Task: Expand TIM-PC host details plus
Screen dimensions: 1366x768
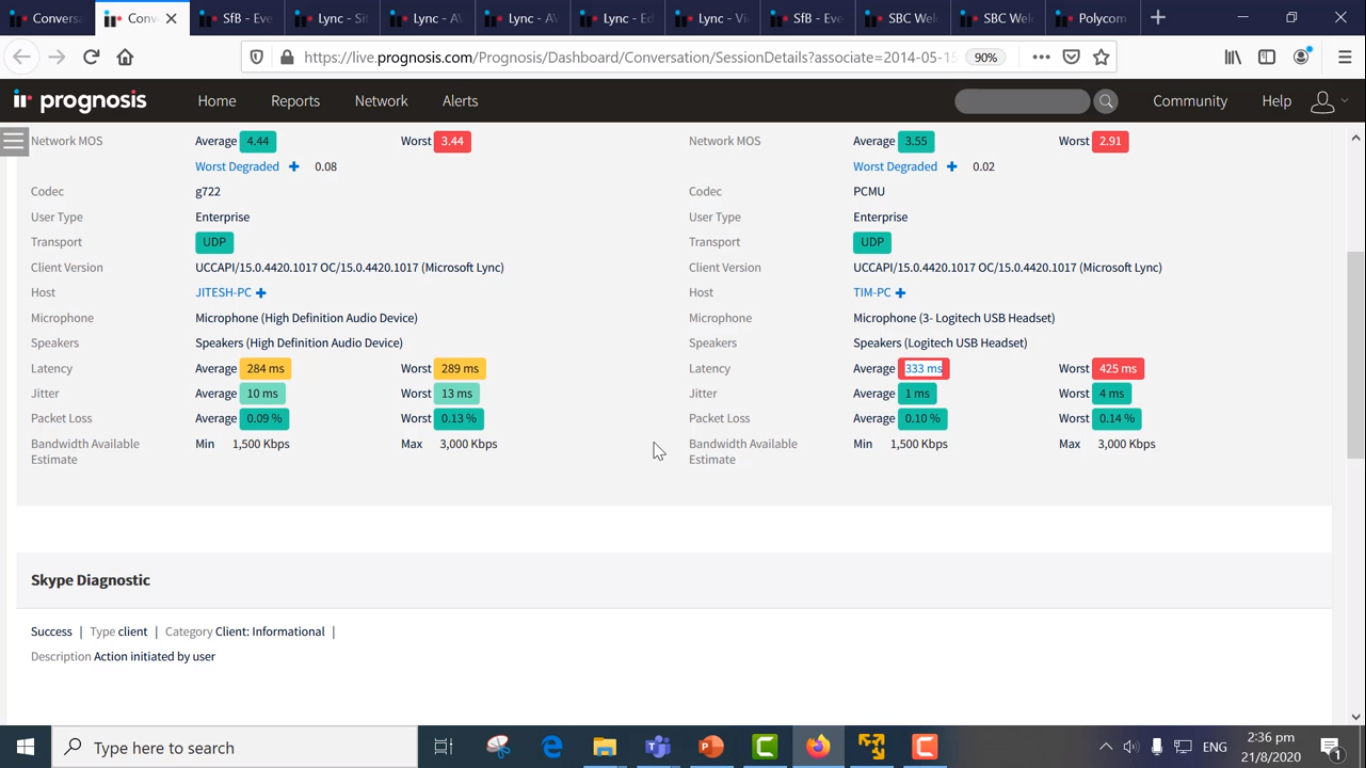Action: tap(901, 293)
